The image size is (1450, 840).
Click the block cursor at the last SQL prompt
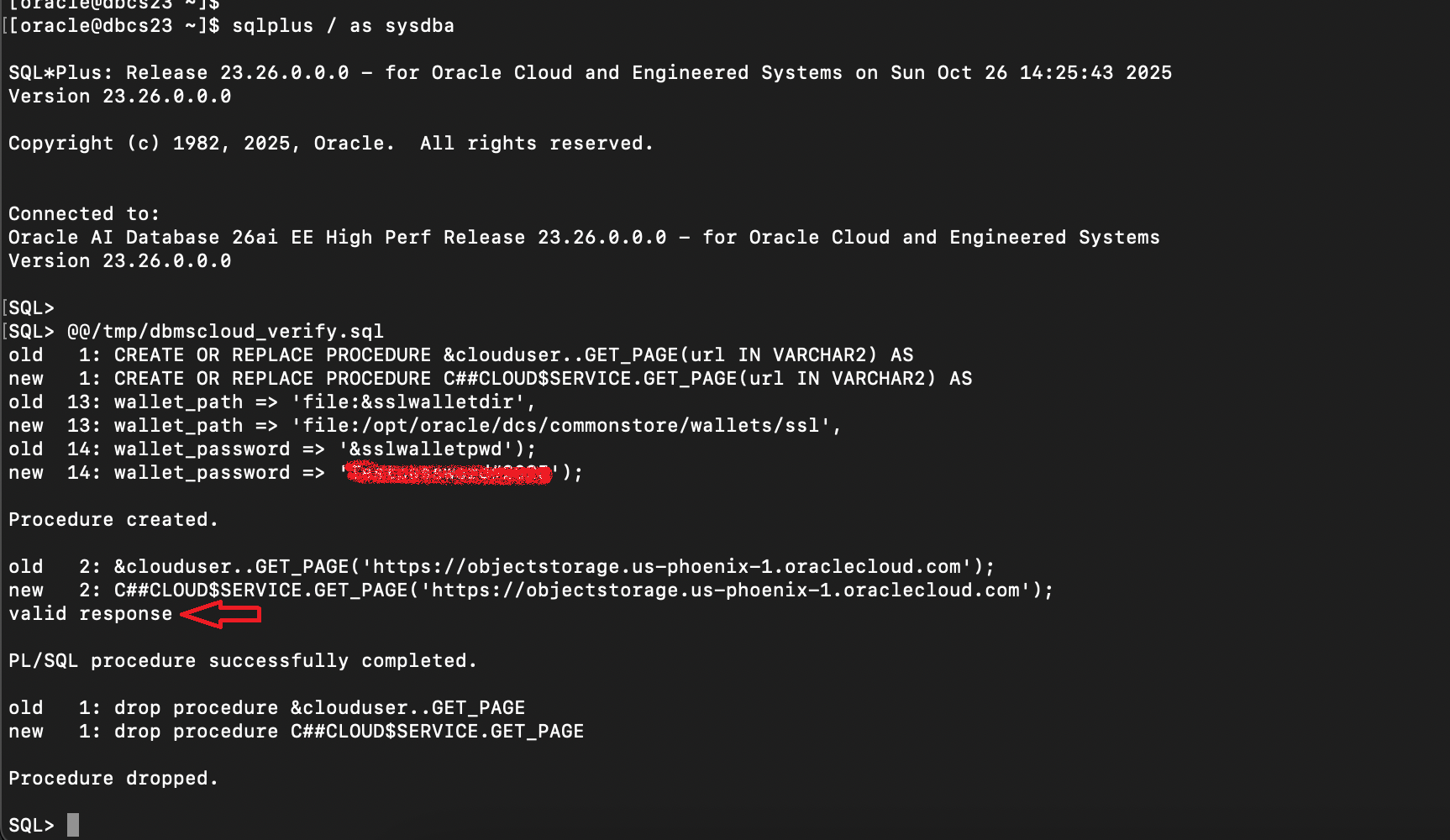73,825
